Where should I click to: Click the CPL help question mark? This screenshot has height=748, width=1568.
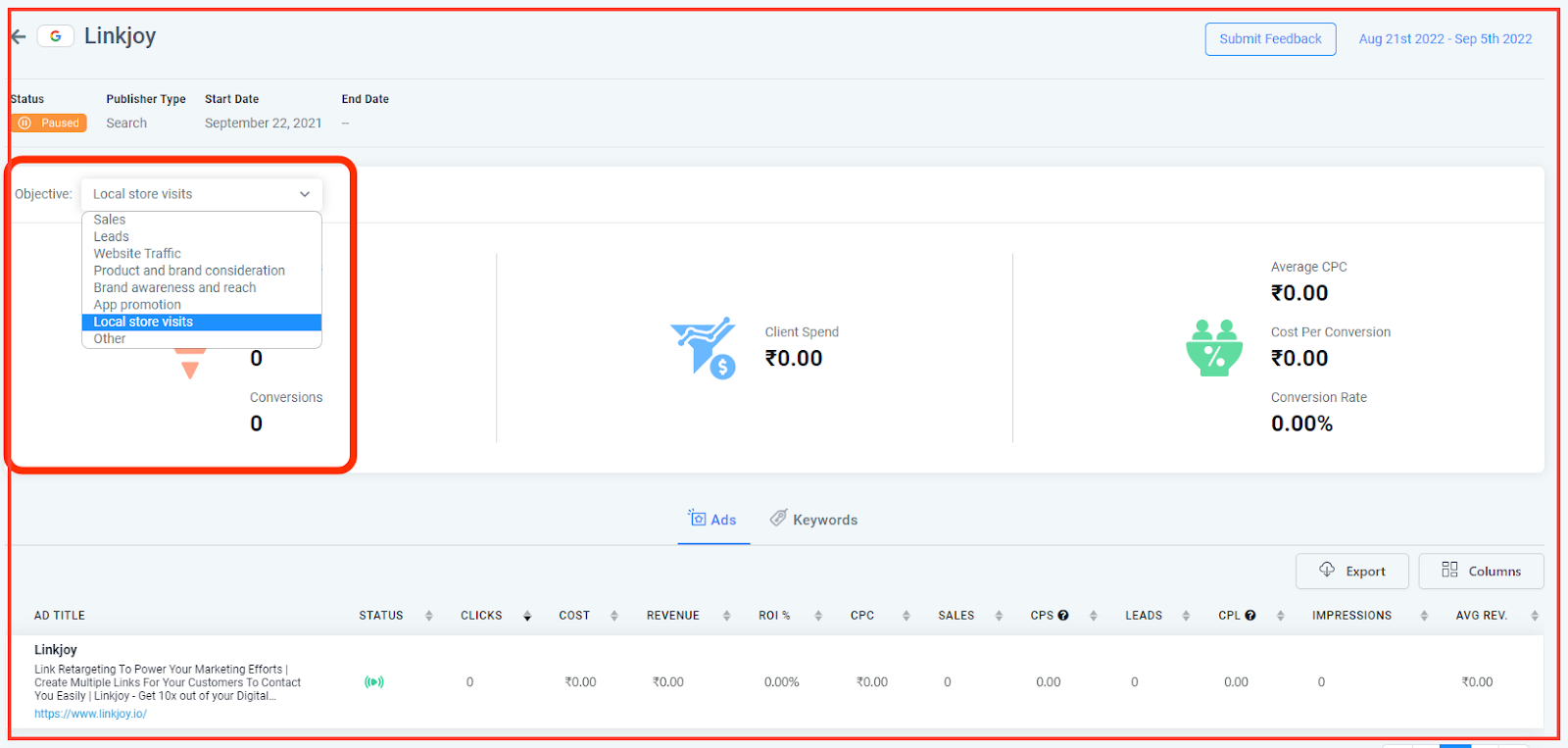coord(1250,616)
